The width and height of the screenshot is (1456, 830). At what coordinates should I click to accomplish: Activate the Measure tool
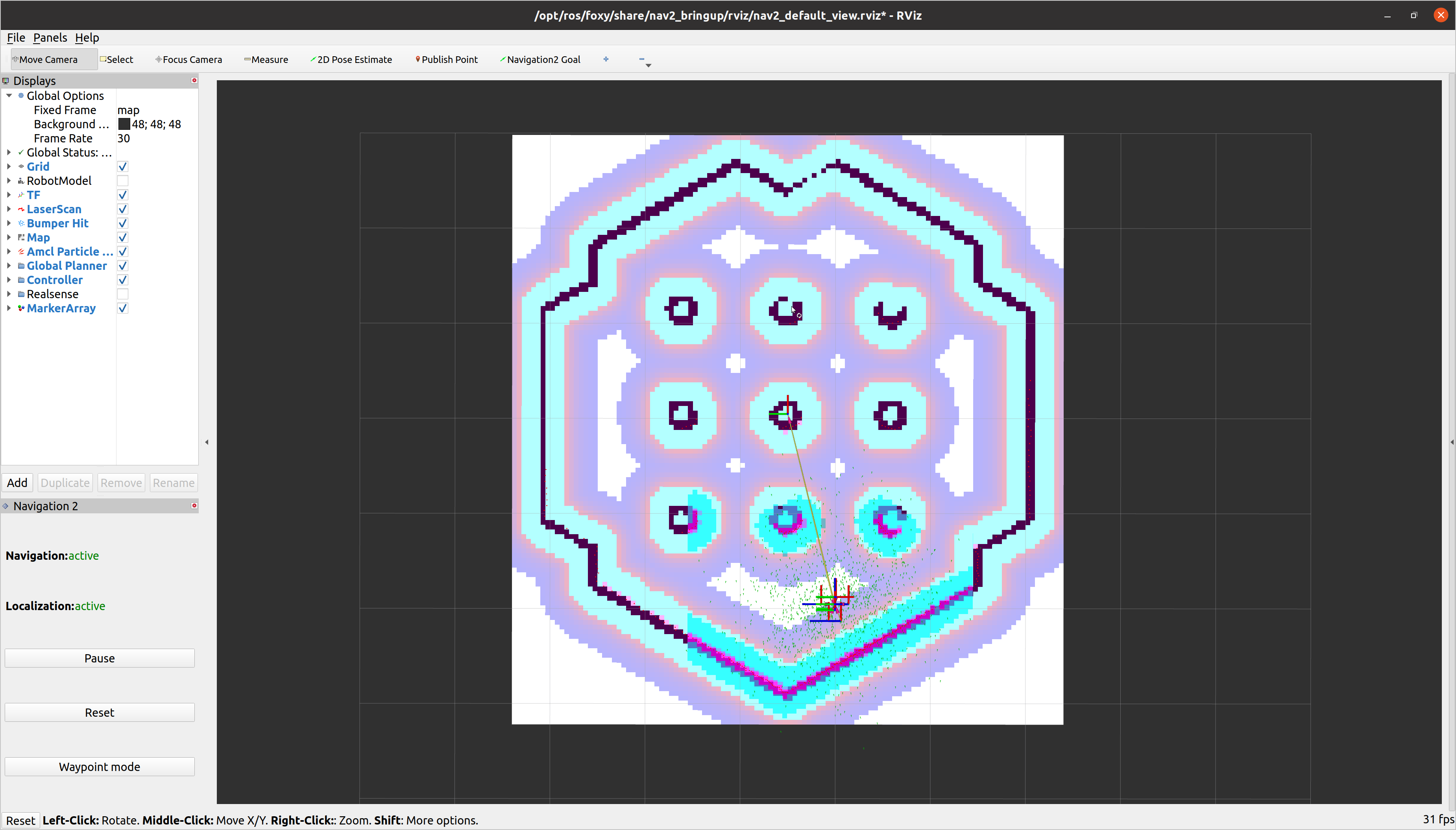tap(266, 59)
